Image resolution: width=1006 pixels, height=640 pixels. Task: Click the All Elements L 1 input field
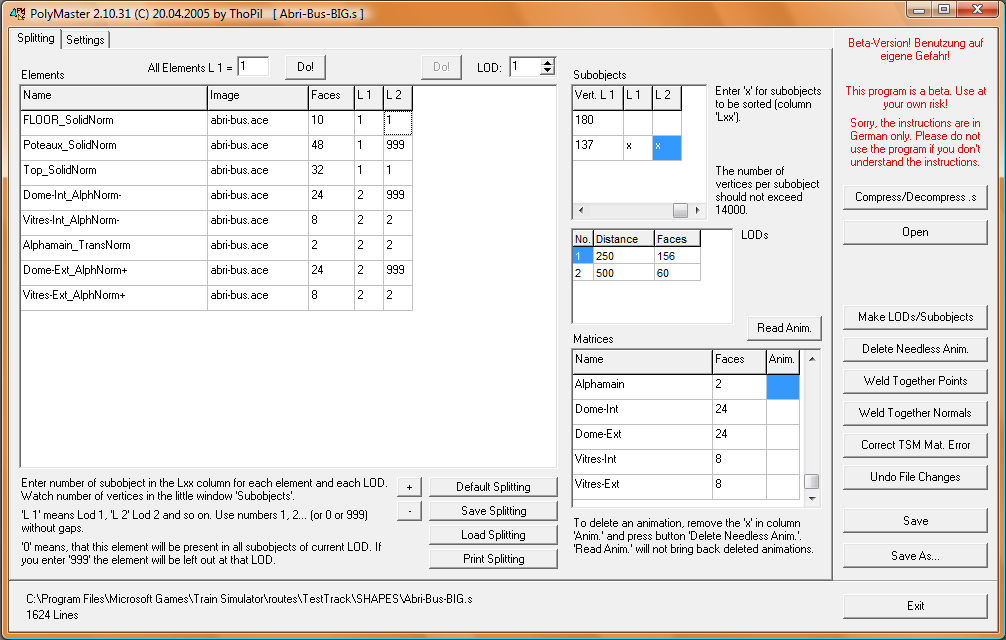[253, 66]
